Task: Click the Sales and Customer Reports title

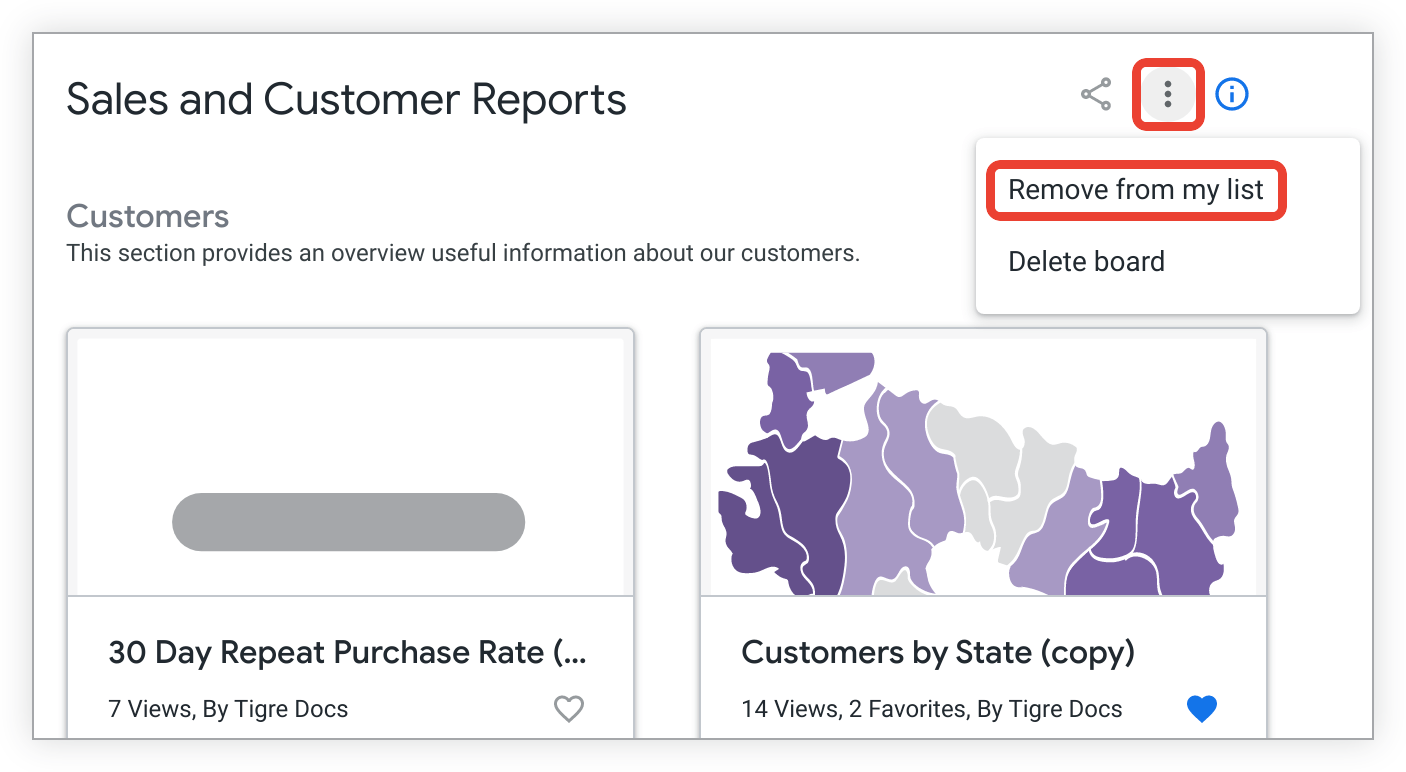Action: pos(345,99)
